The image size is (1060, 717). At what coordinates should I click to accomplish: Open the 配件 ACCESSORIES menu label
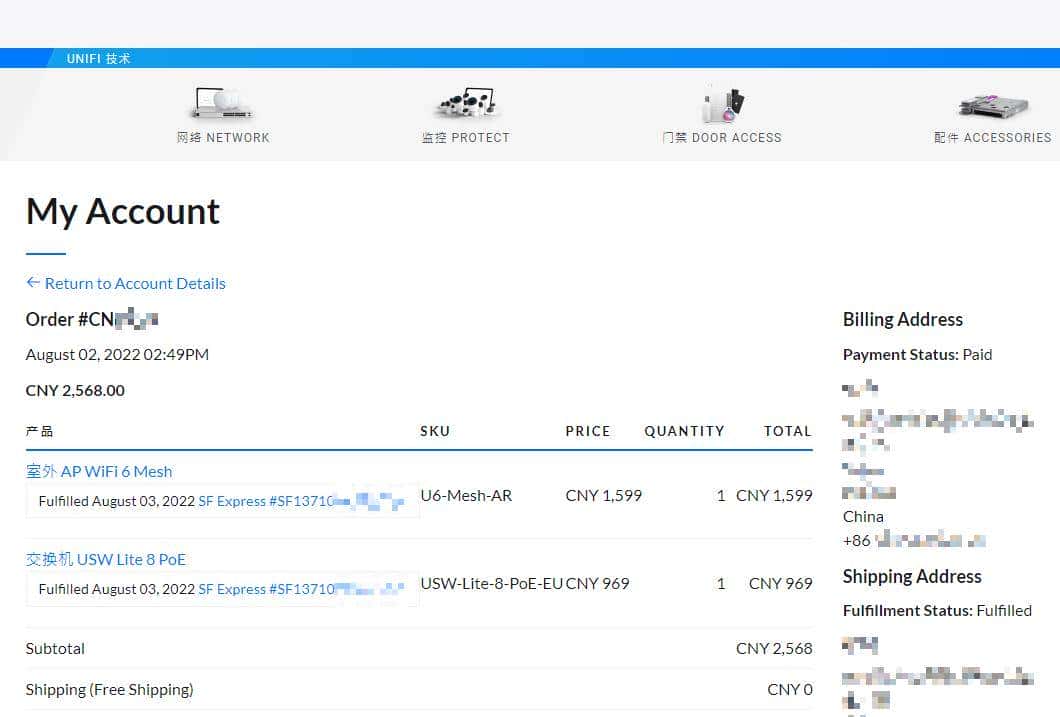[x=992, y=138]
